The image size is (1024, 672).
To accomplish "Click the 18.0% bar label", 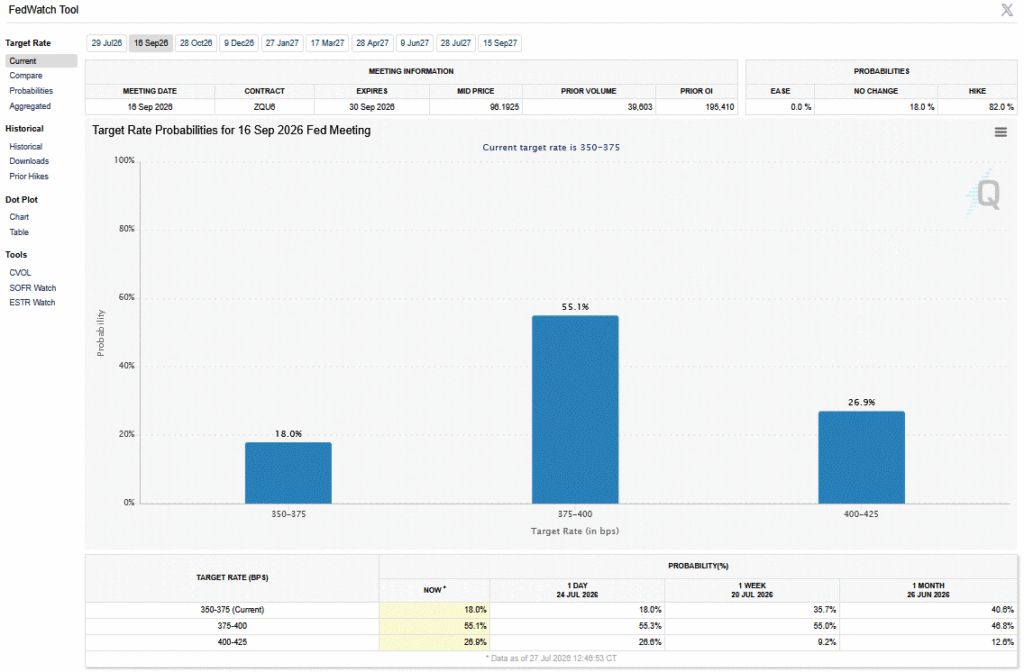I will click(288, 434).
